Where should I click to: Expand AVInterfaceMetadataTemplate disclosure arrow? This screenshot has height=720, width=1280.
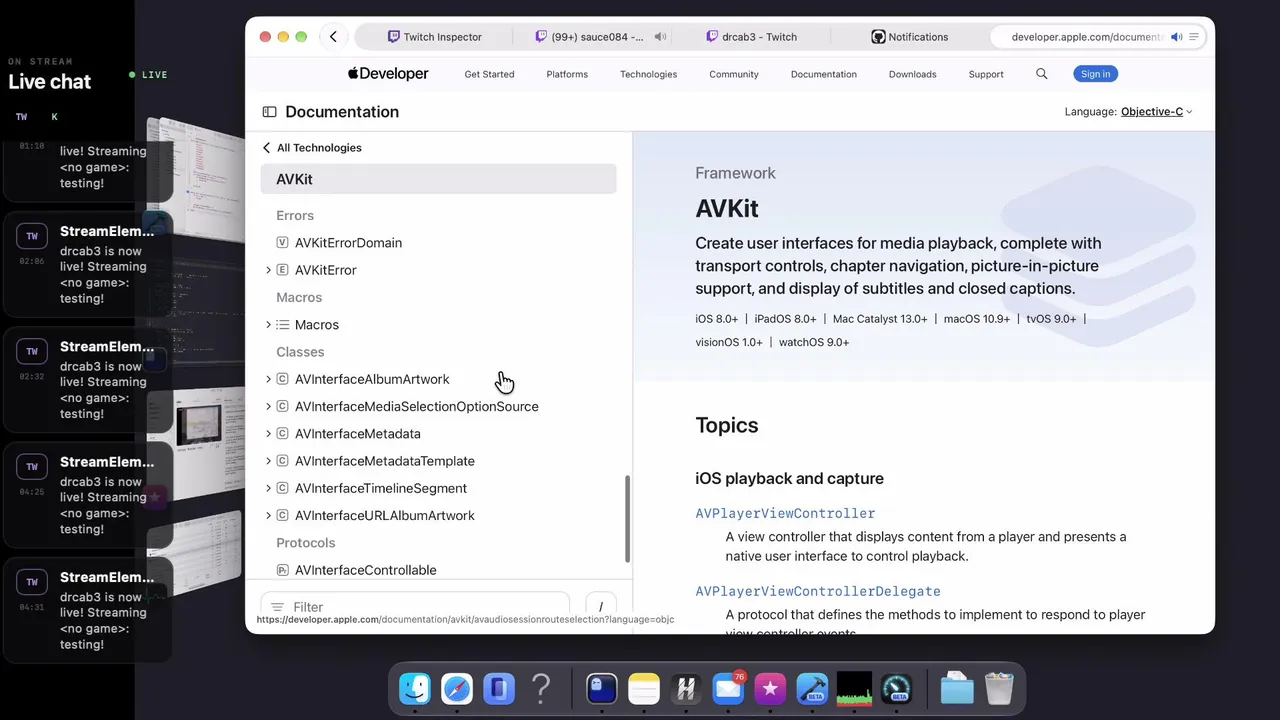(x=268, y=461)
